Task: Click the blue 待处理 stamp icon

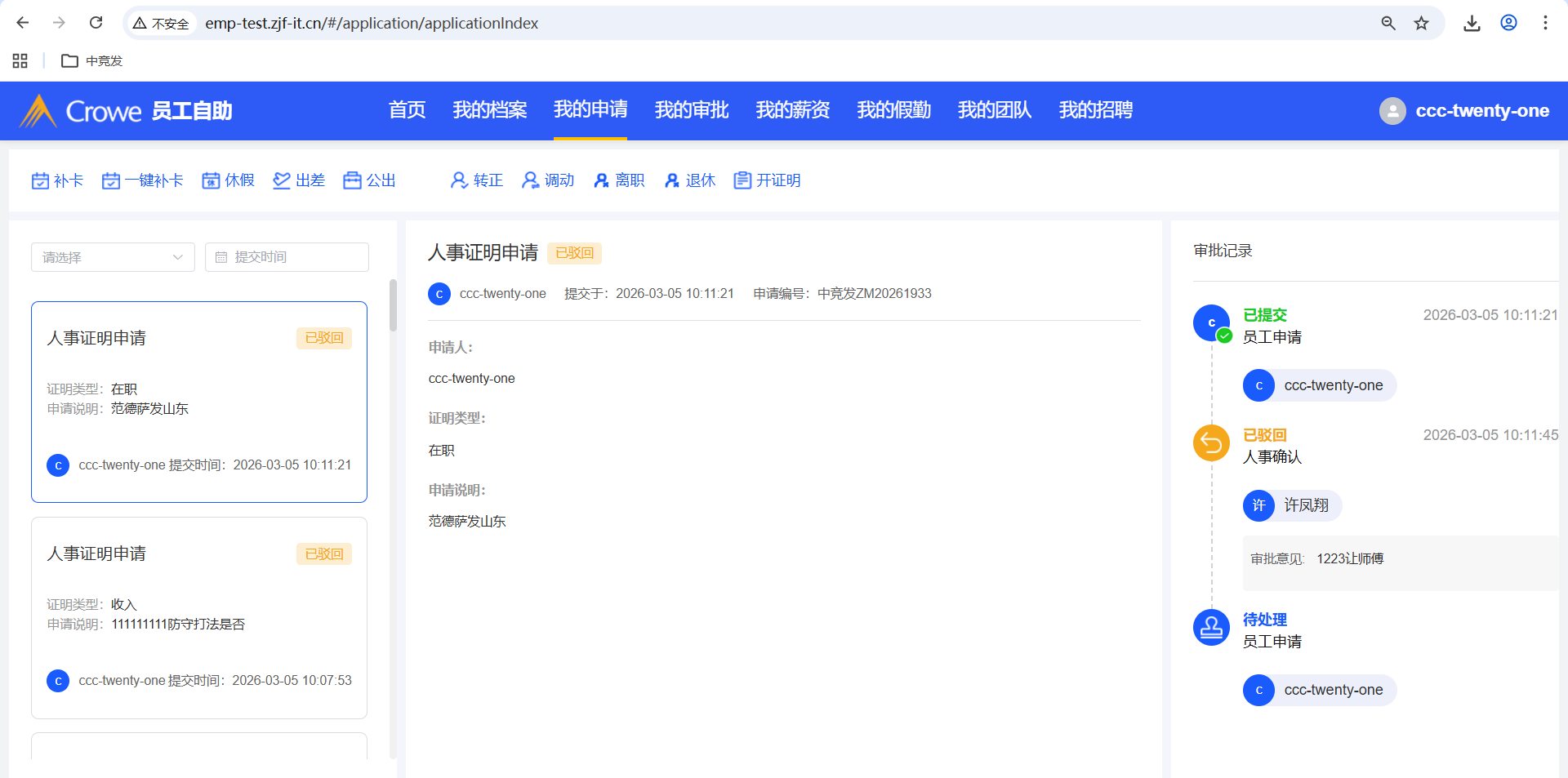Action: tap(1211, 628)
